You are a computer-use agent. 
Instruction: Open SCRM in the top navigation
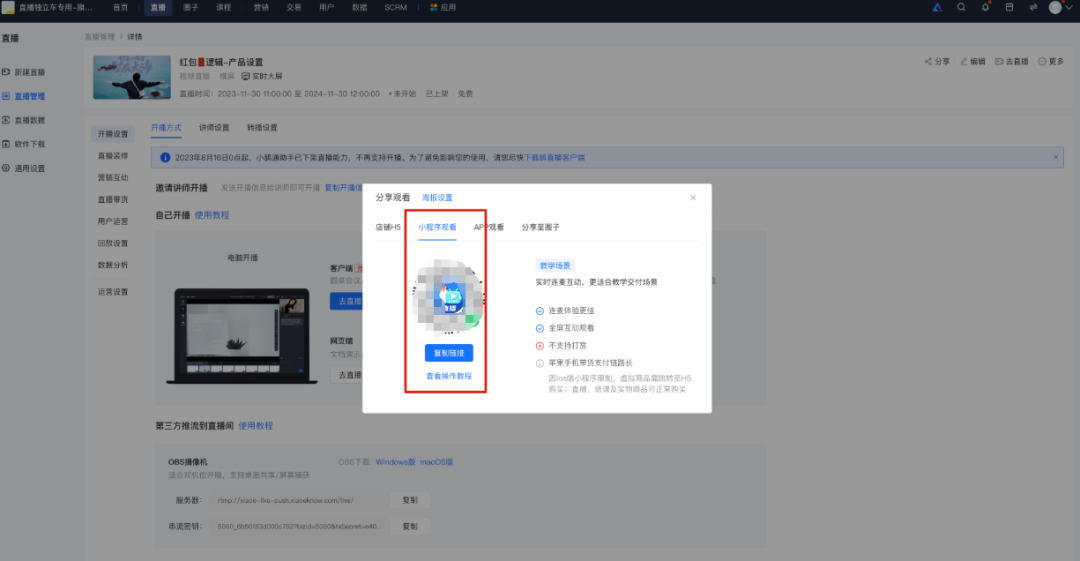click(x=395, y=8)
